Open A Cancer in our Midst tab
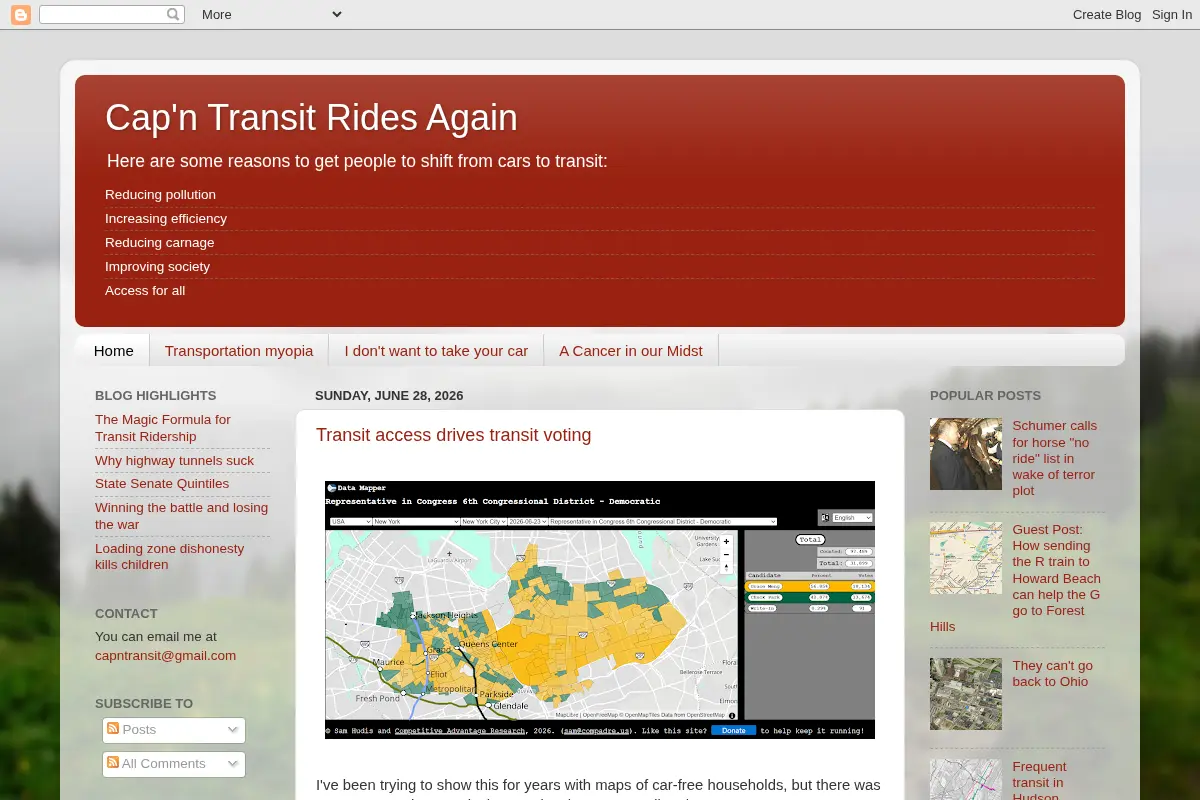The image size is (1200, 800). [x=631, y=350]
